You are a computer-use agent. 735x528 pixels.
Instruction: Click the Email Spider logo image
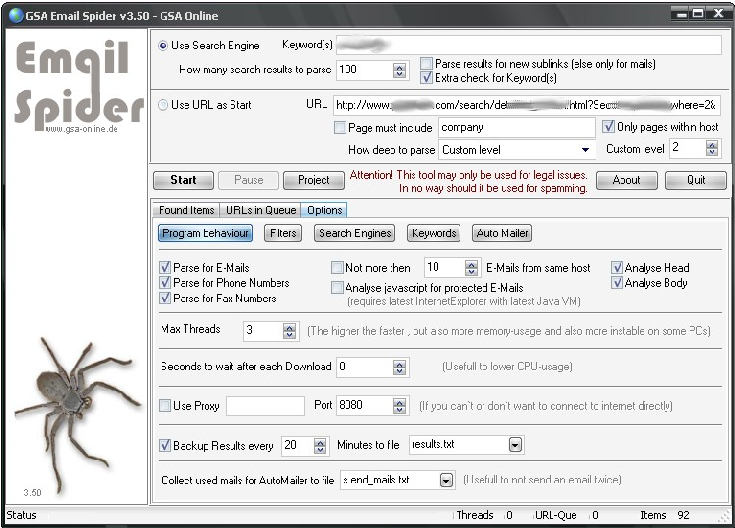[79, 85]
